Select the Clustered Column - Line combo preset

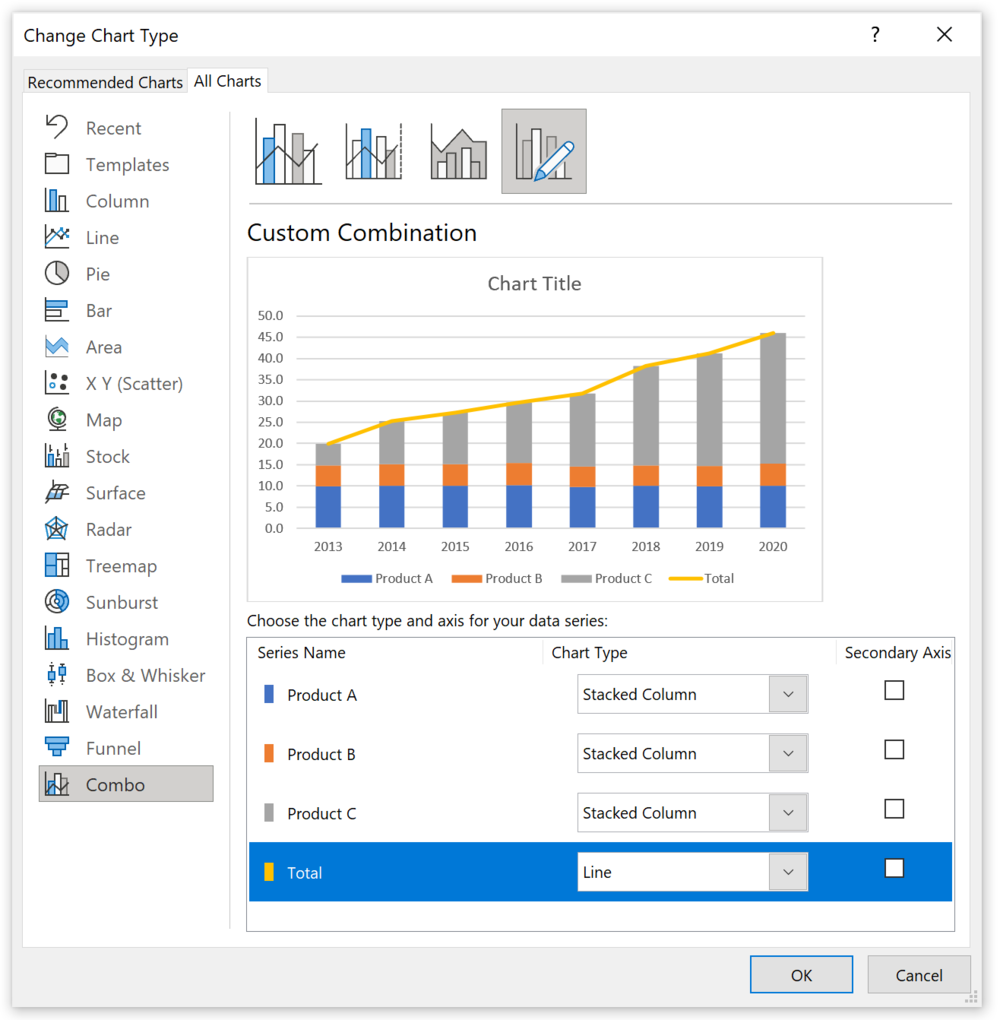(288, 148)
